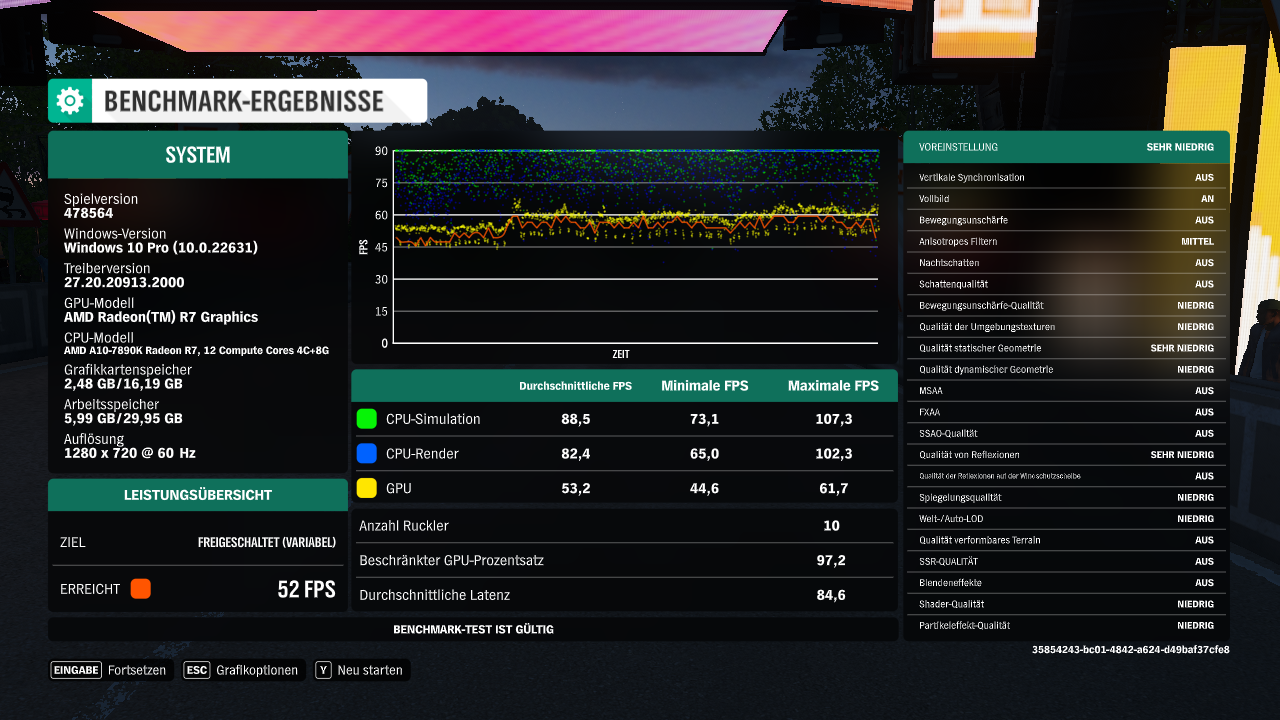Select the LEISTUNGSÜBERSICHT panel header

pos(197,494)
